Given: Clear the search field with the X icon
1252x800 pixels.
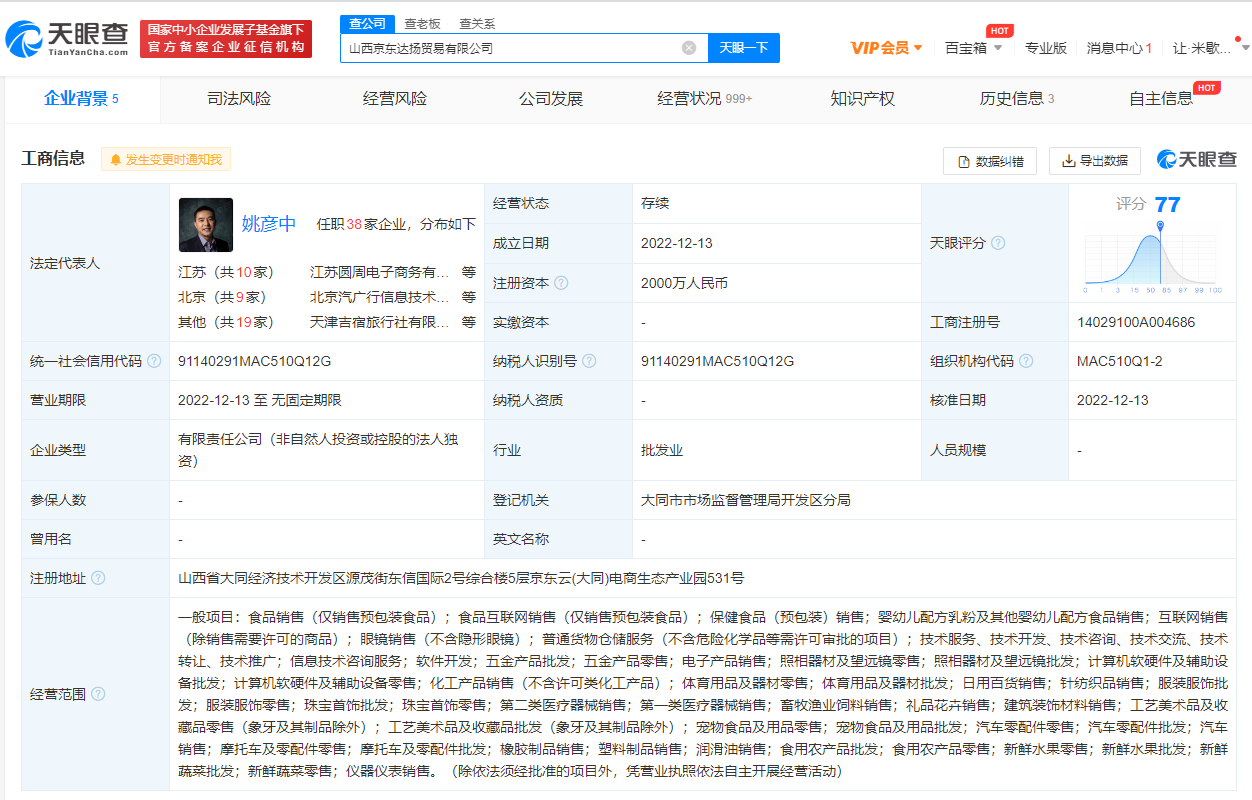Looking at the screenshot, I should coord(689,48).
